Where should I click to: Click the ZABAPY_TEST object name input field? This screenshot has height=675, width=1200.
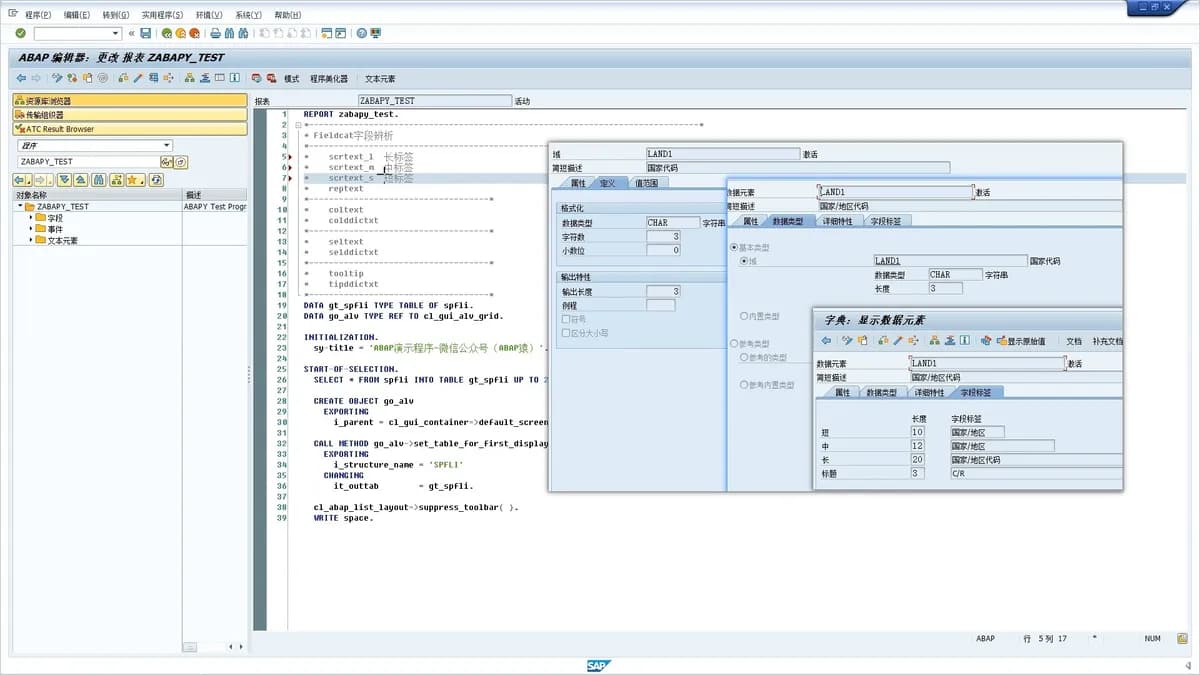[88, 162]
